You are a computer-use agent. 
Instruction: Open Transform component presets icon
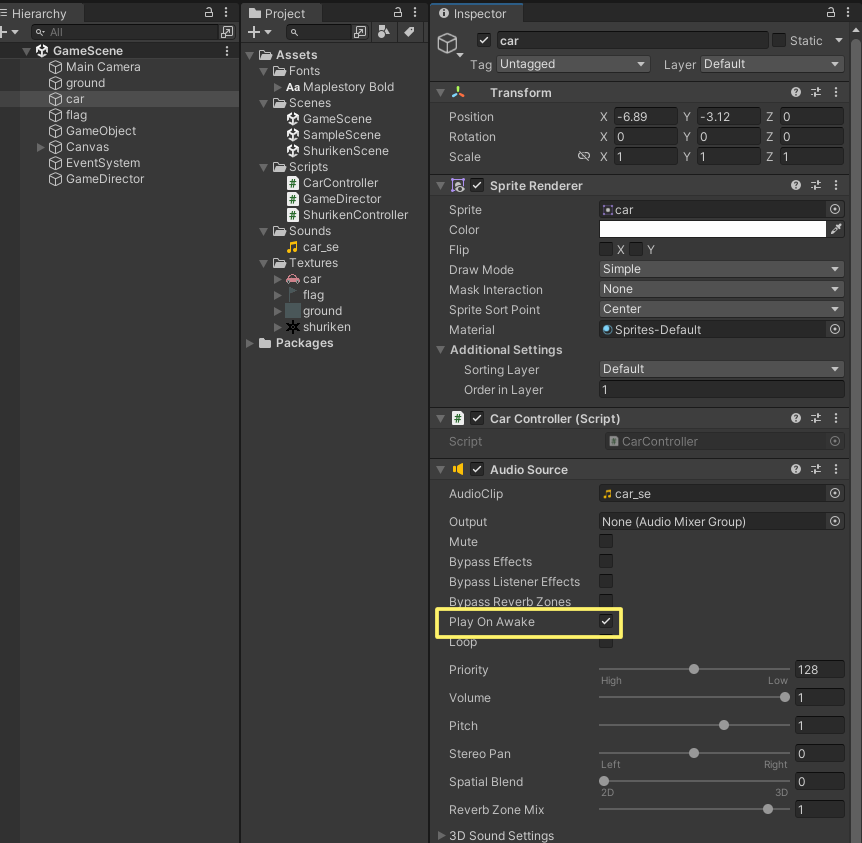pos(816,92)
